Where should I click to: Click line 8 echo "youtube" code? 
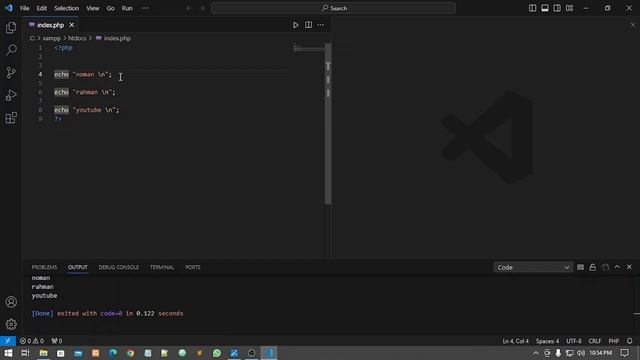[x=87, y=110]
